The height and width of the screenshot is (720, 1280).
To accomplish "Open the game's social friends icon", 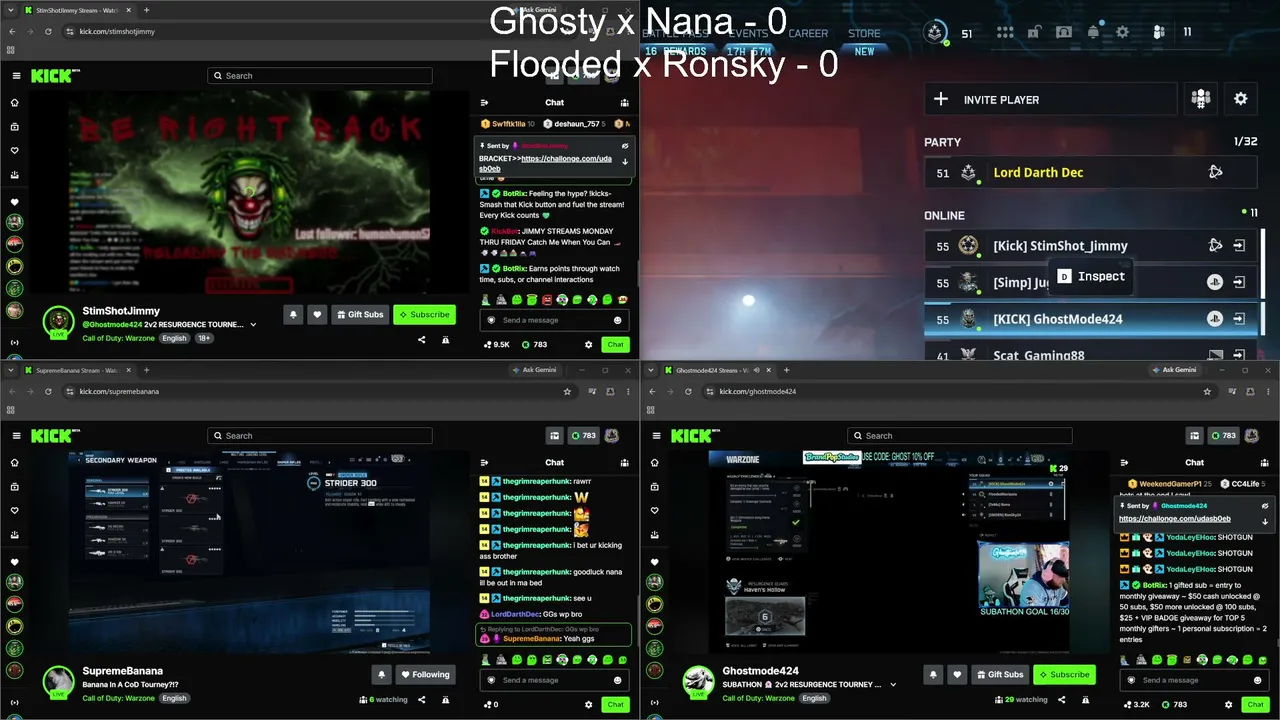I will [1159, 32].
